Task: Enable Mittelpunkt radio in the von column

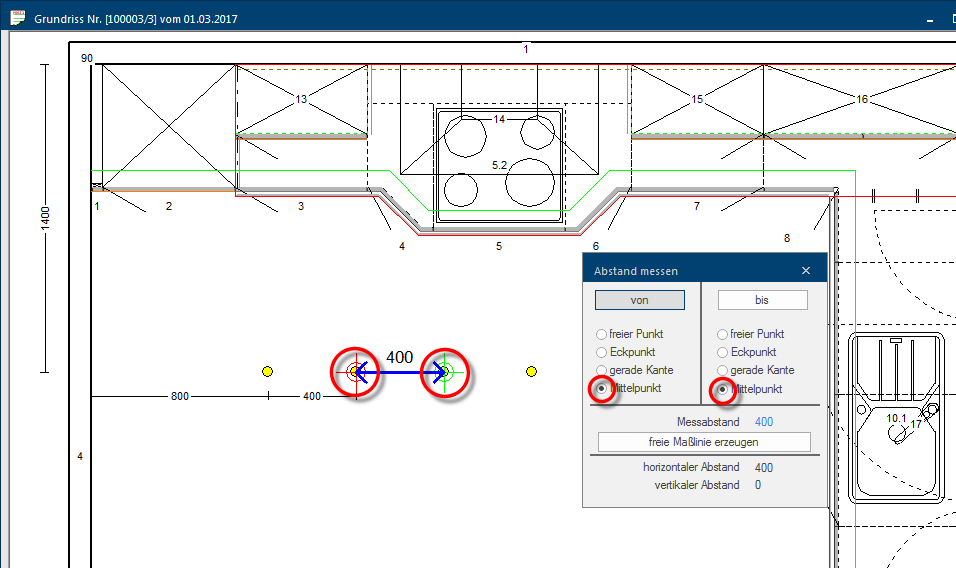Action: pyautogui.click(x=601, y=388)
